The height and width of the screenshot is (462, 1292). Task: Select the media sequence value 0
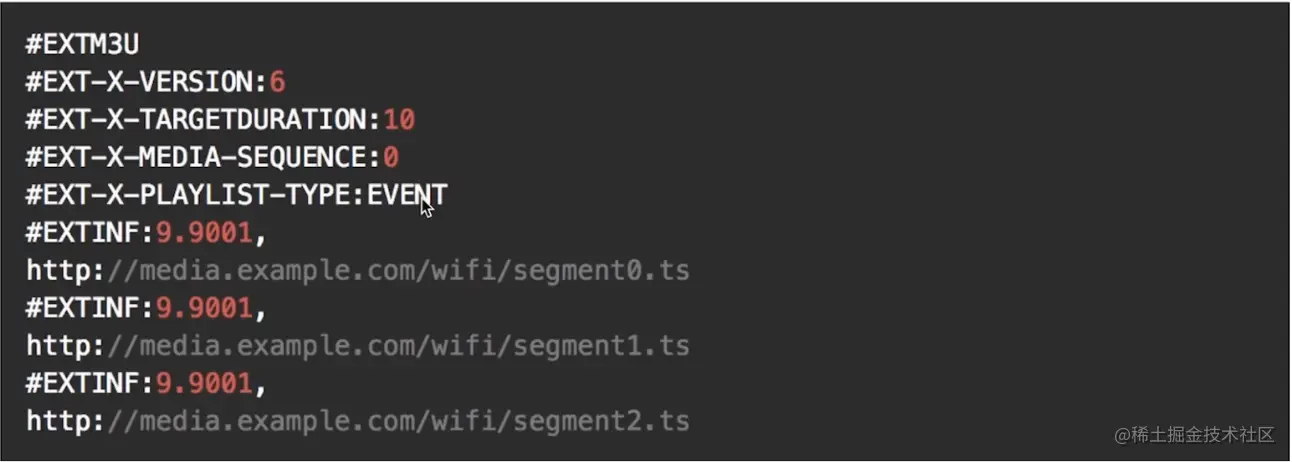pyautogui.click(x=391, y=156)
